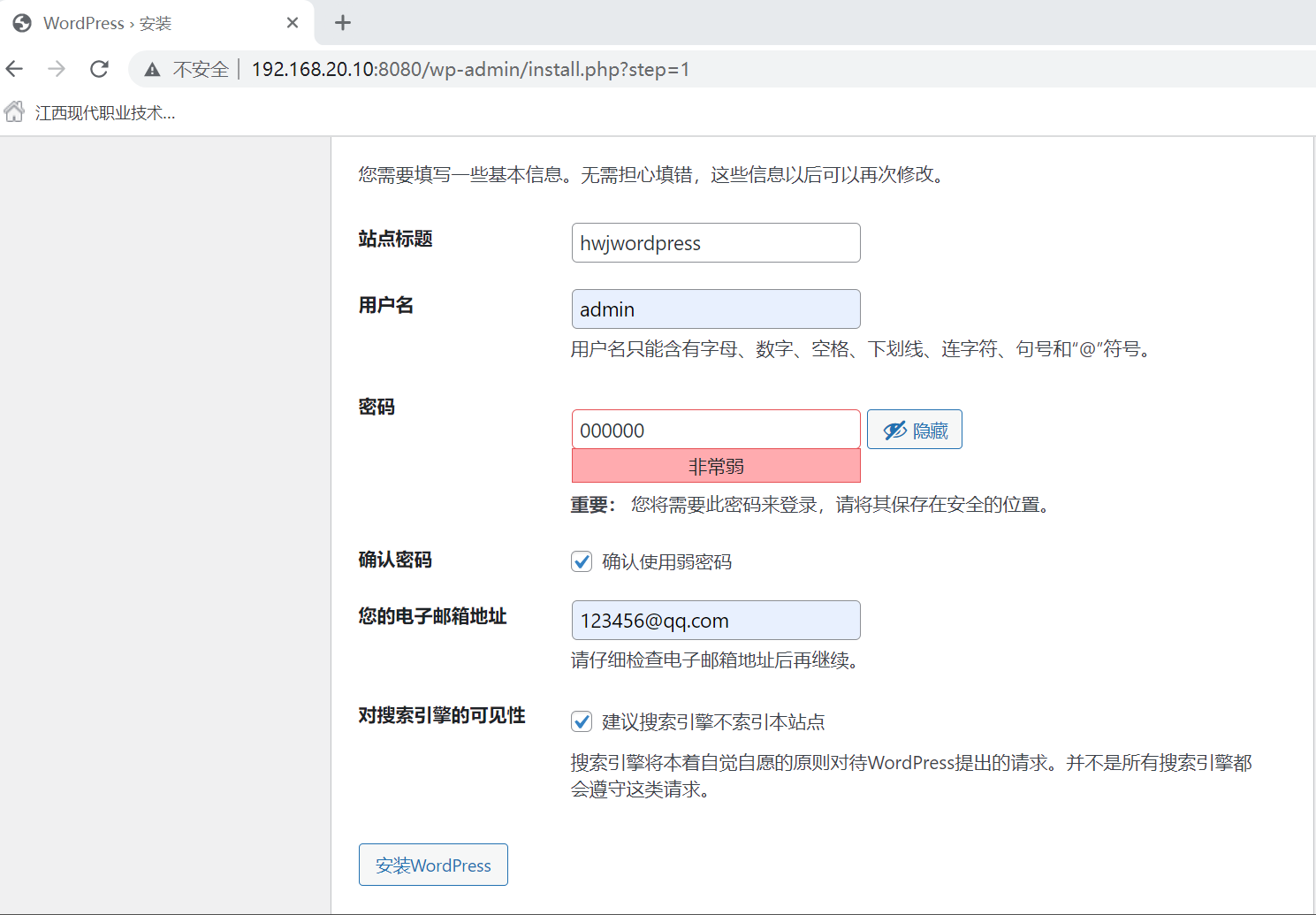Click the not-secure warning triangle icon
Screen dimensions: 1316x915
coord(152,70)
